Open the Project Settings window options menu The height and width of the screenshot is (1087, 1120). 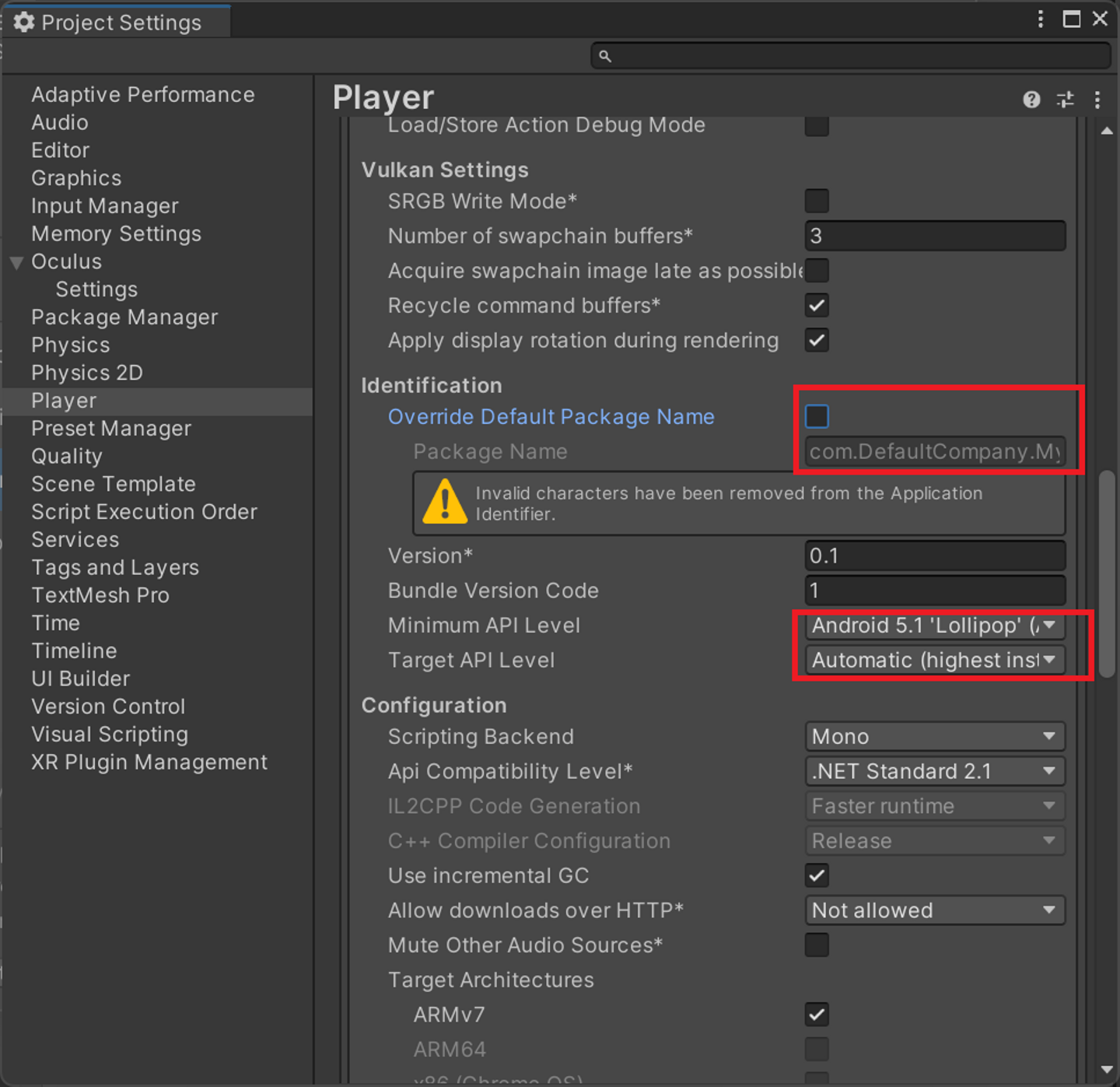(1040, 19)
